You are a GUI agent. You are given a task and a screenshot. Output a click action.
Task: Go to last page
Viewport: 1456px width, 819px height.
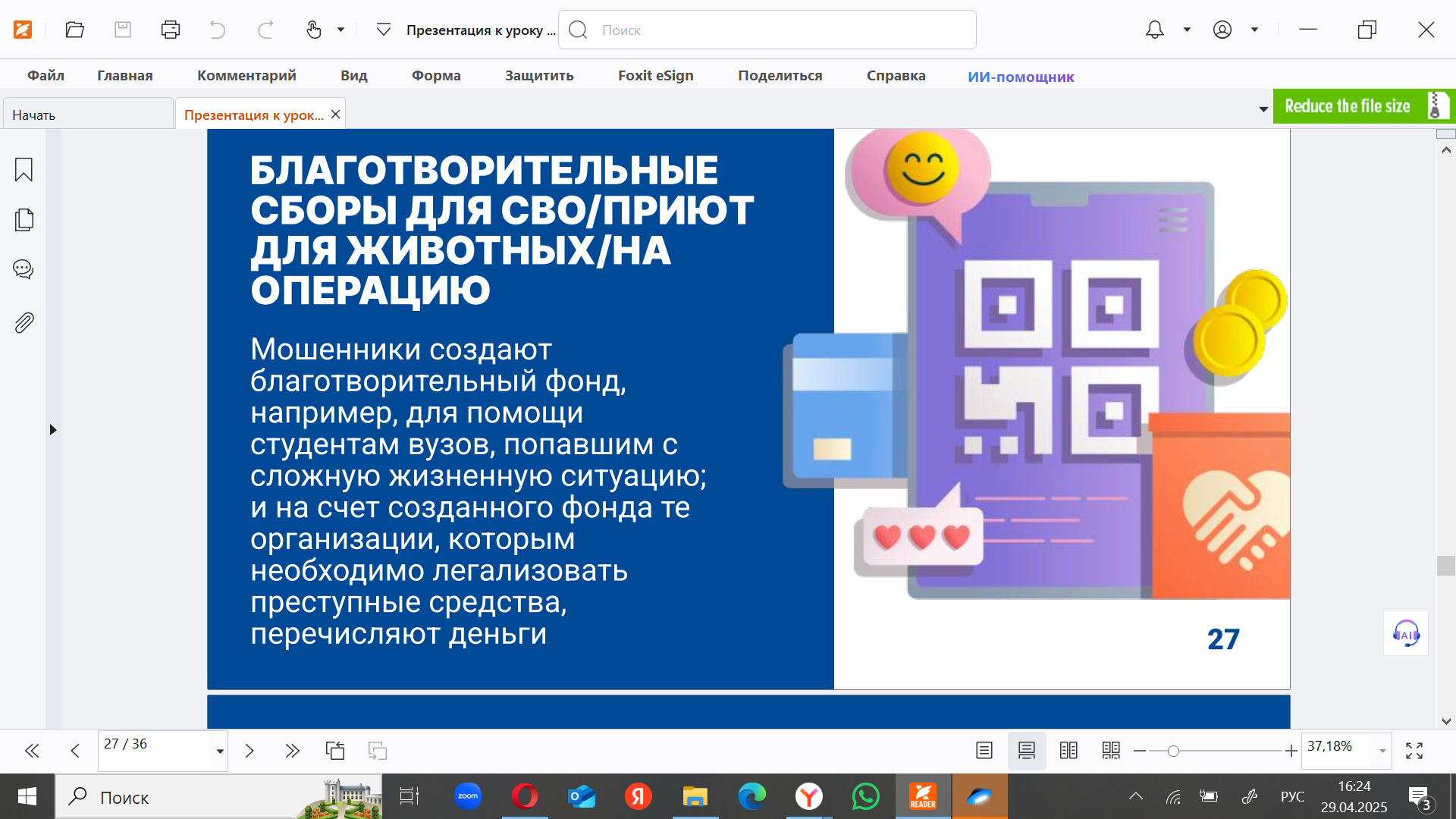pyautogui.click(x=292, y=751)
